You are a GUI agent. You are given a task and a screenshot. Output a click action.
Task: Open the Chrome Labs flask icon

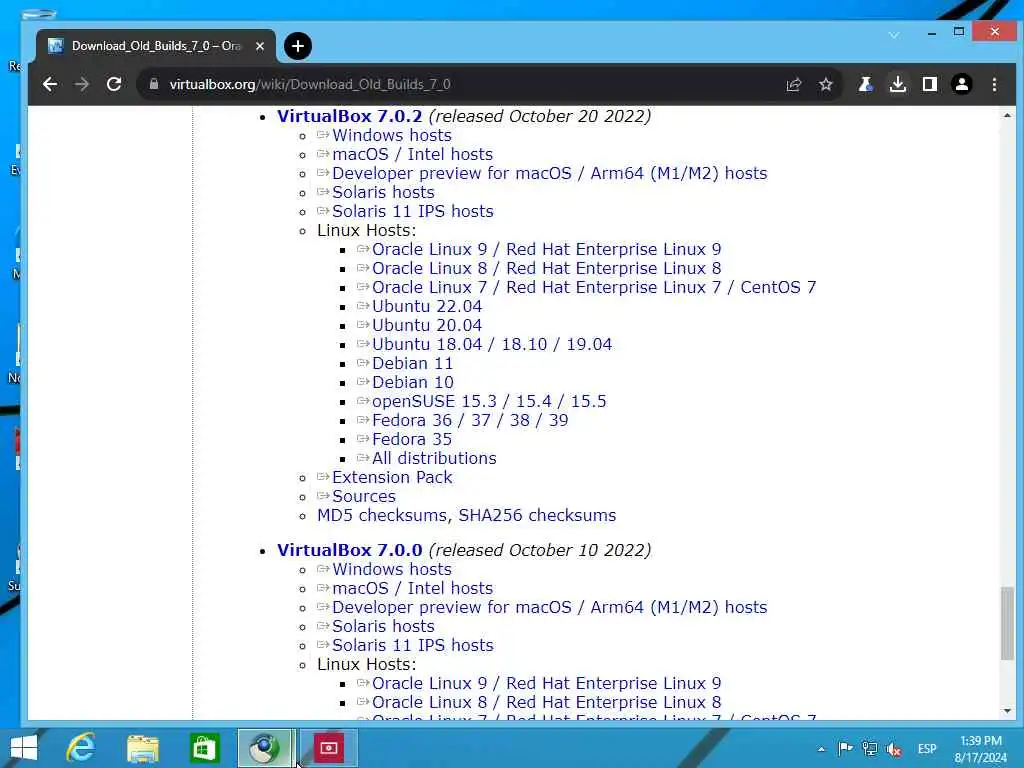coord(866,84)
